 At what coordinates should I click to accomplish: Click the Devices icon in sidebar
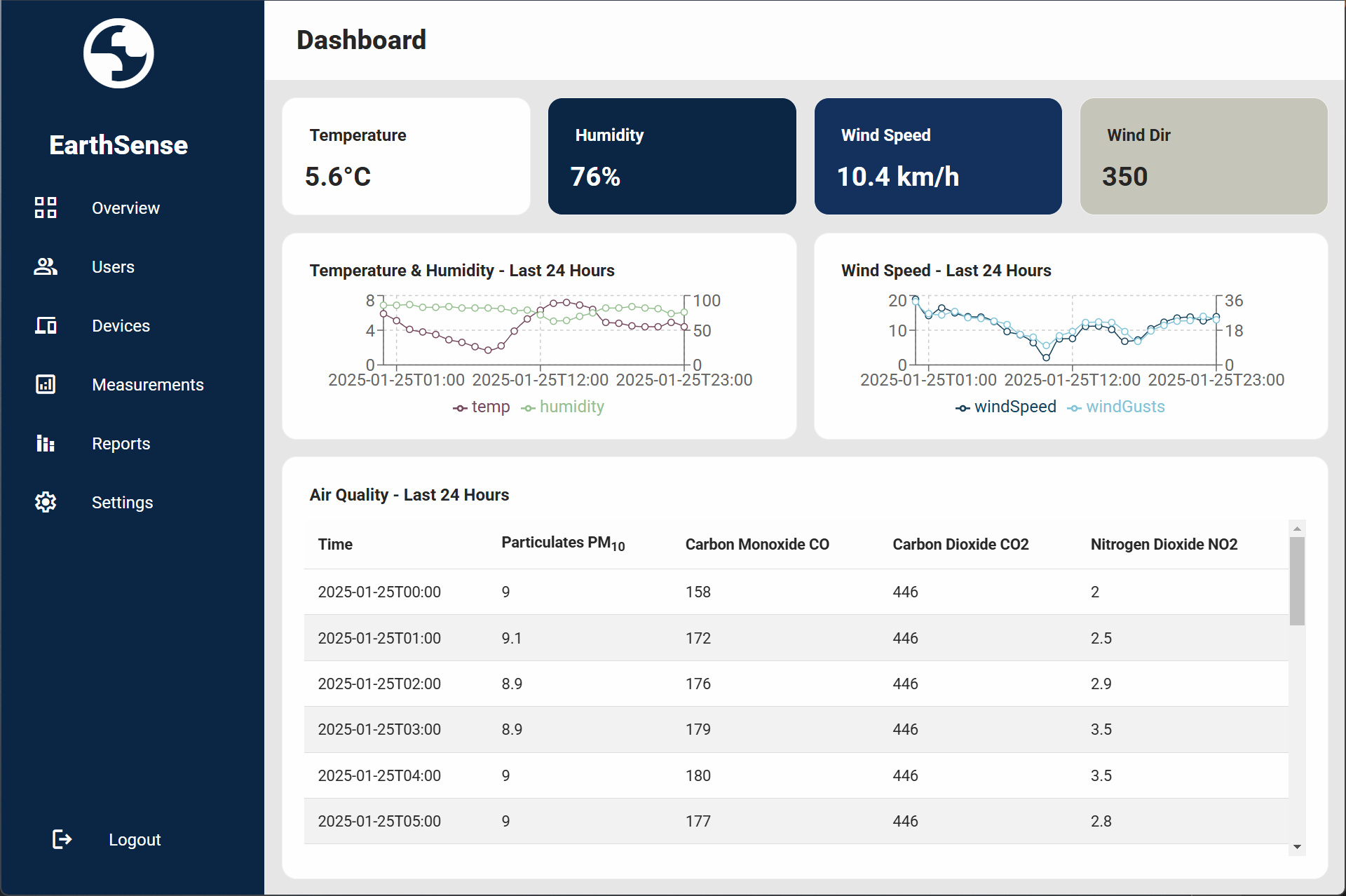[x=46, y=325]
